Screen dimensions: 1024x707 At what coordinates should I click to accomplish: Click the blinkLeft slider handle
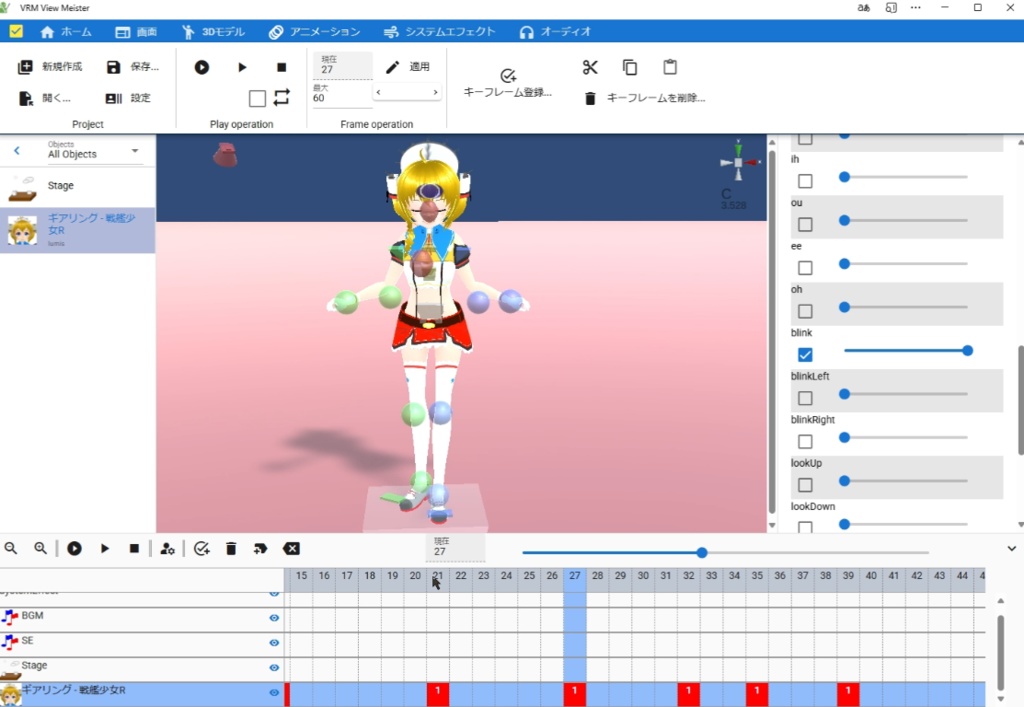(844, 394)
